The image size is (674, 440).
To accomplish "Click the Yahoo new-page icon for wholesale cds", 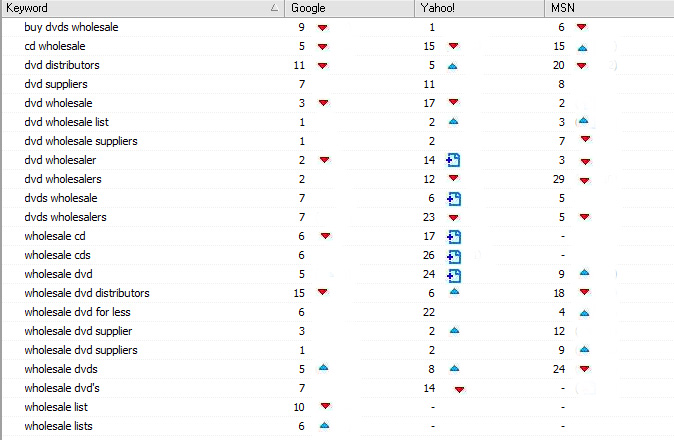I will 454,257.
